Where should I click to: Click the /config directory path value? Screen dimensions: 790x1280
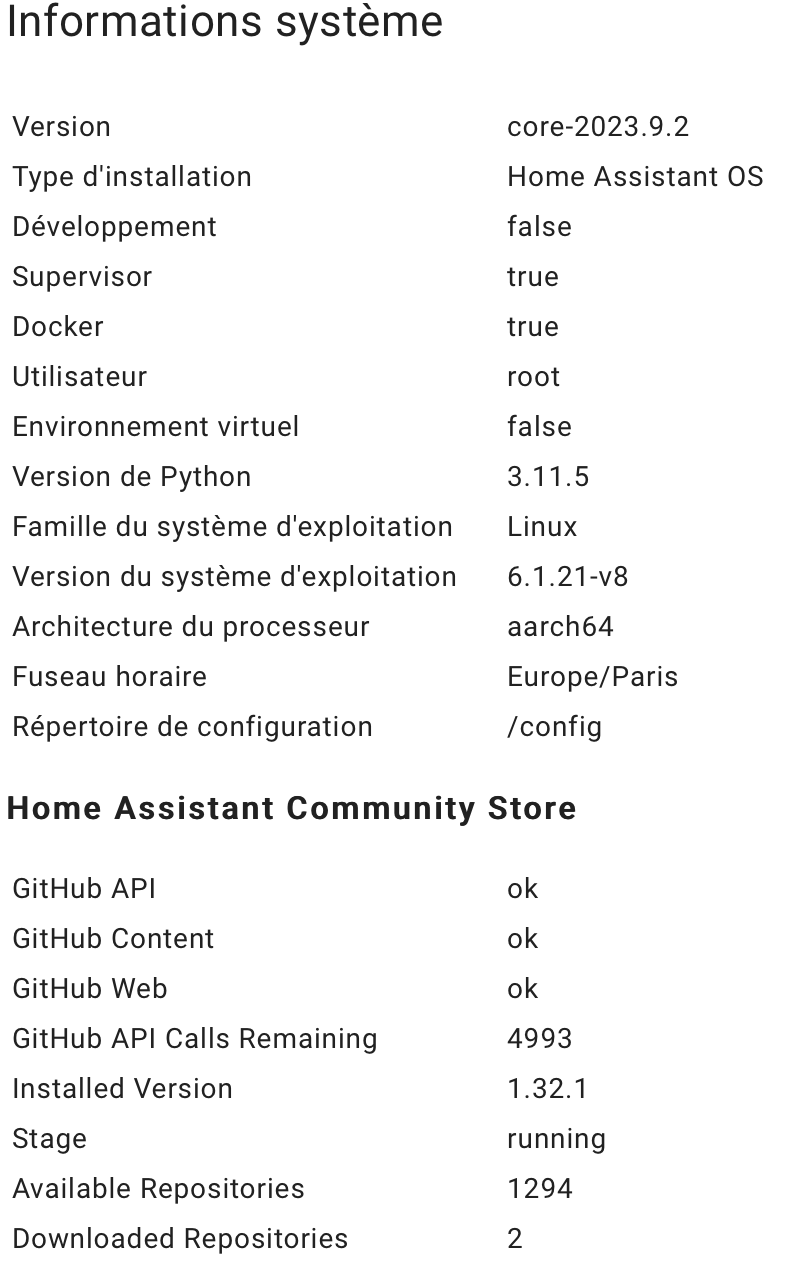[x=555, y=727]
